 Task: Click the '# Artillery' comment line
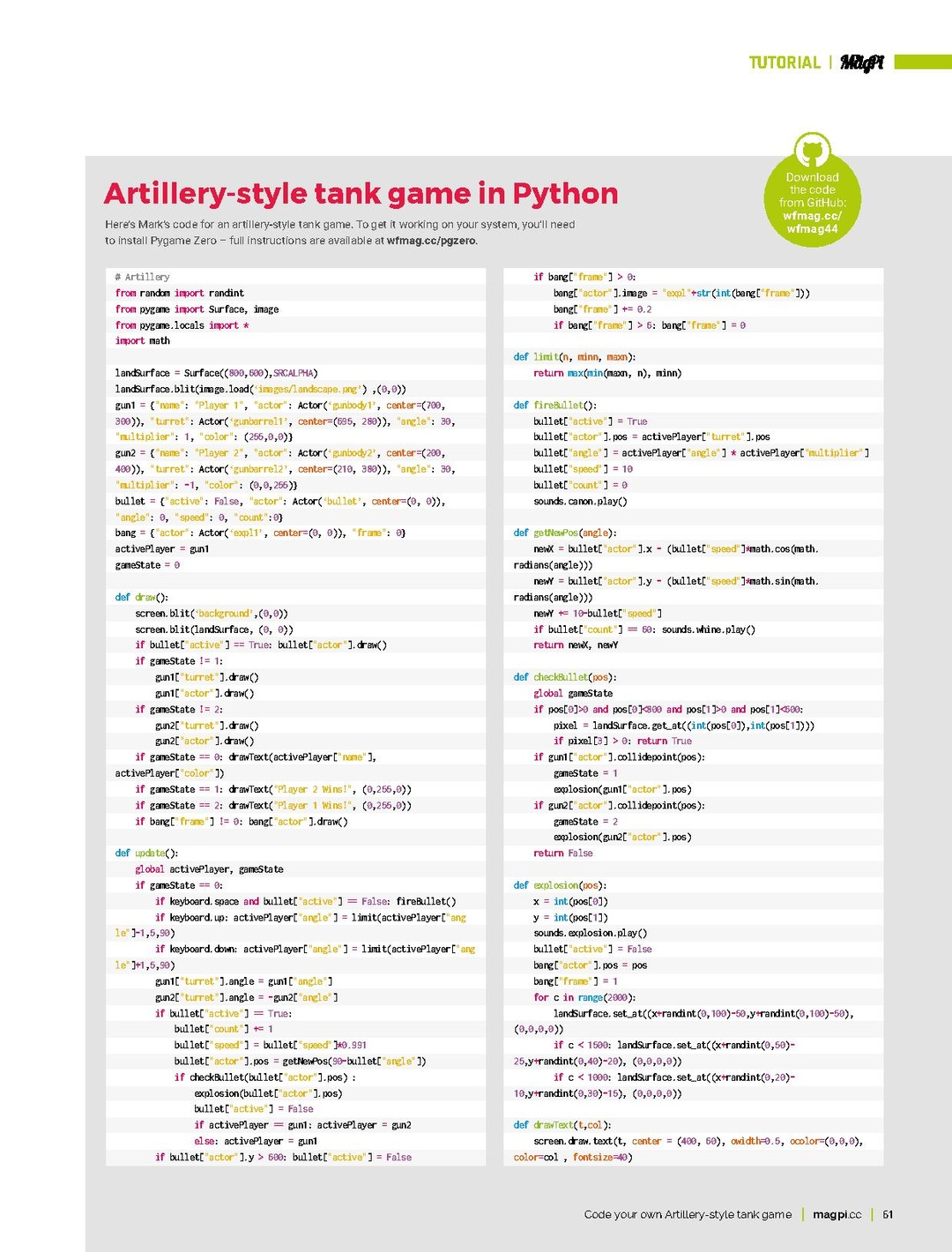(x=142, y=277)
